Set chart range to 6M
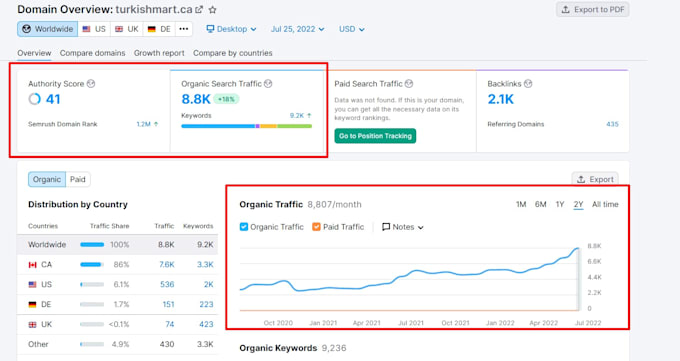 540,204
